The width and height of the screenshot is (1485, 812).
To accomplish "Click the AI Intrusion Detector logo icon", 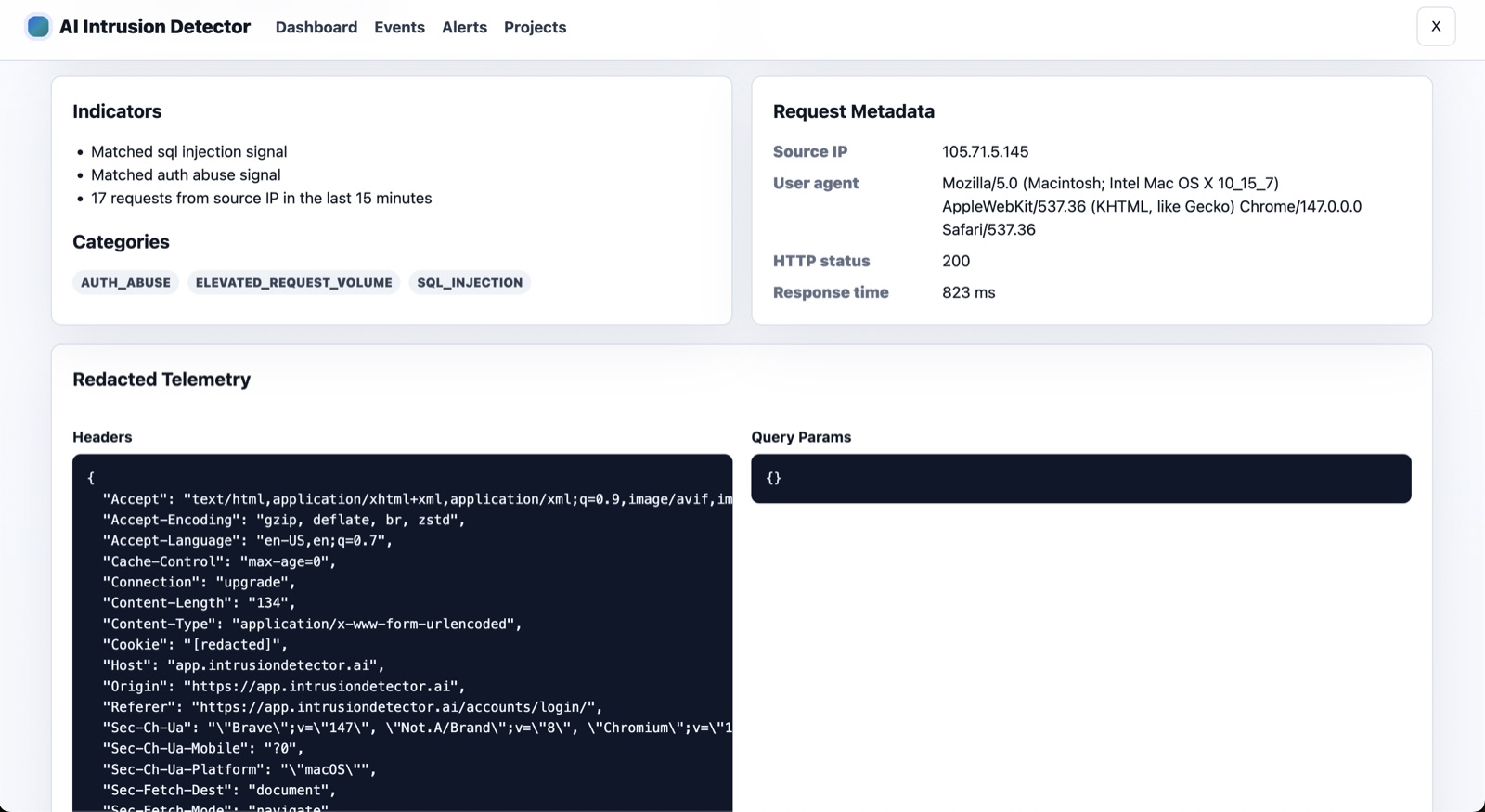I will pos(38,27).
